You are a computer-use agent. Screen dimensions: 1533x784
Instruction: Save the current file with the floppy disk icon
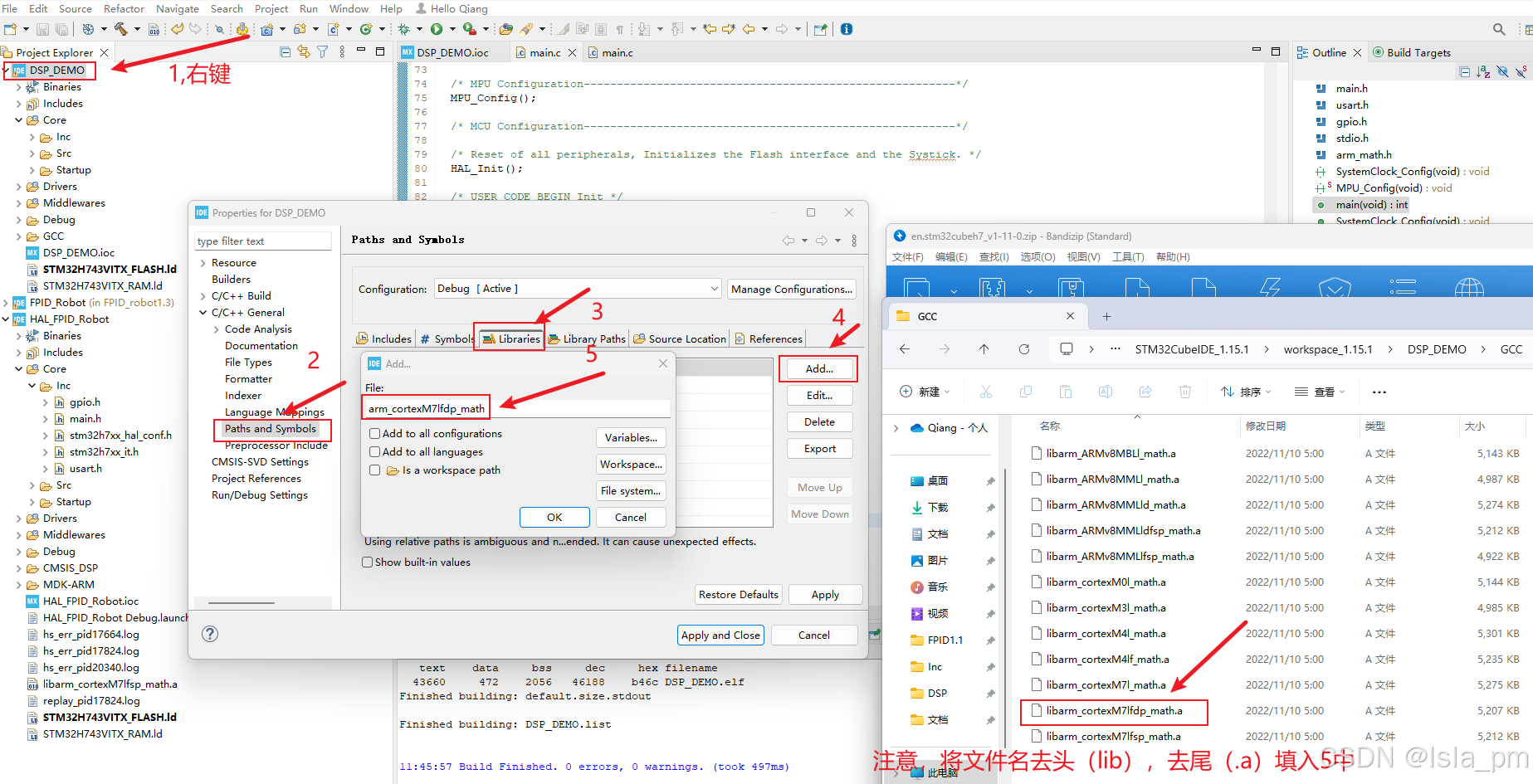tap(42, 29)
